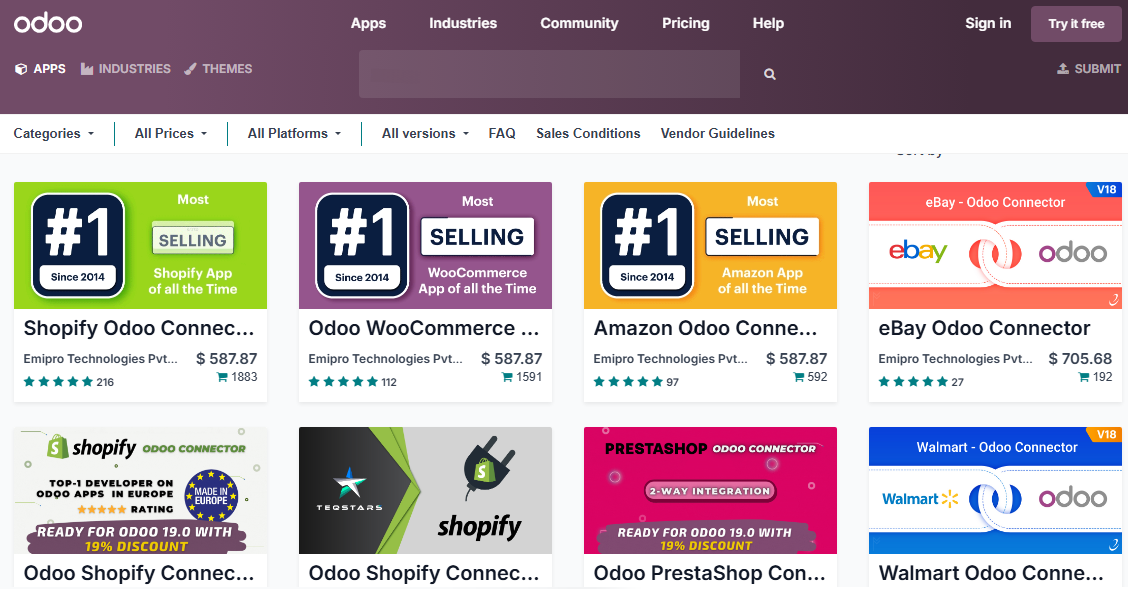Viewport: 1128px width, 589px height.
Task: Go to Industries with chart icon
Action: click(x=87, y=69)
